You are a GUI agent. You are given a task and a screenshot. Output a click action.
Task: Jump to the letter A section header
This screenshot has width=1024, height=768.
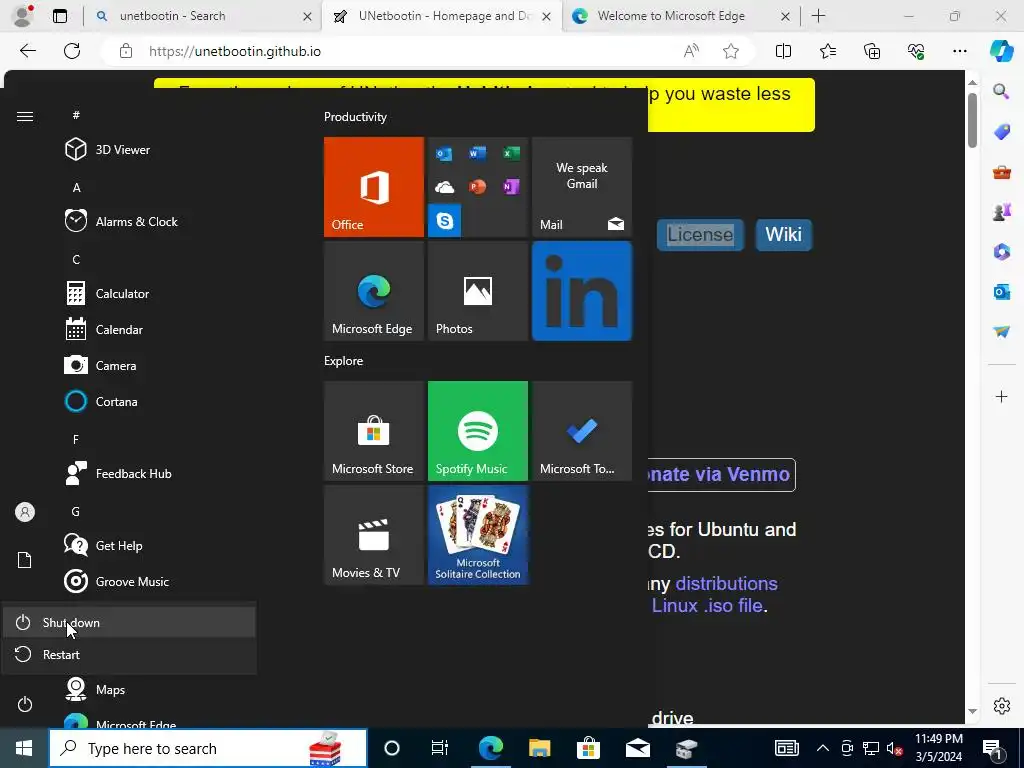click(76, 187)
